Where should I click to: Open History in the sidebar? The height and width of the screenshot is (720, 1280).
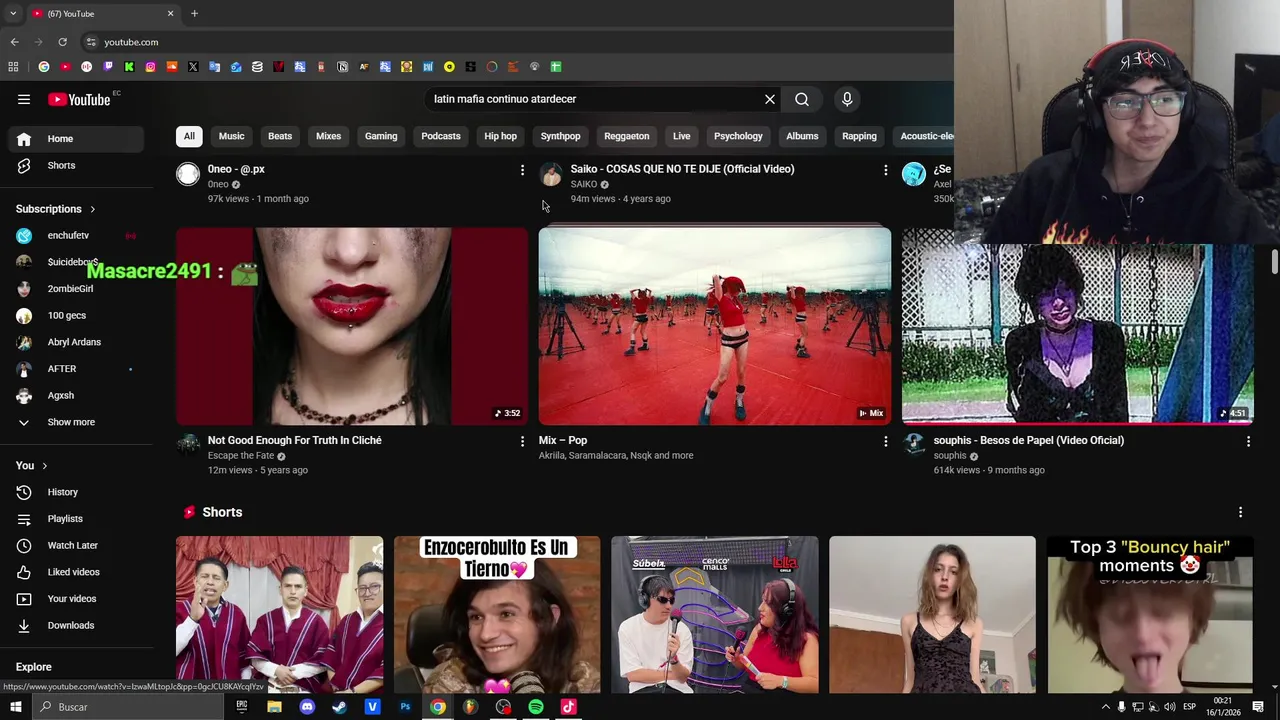(x=76, y=492)
